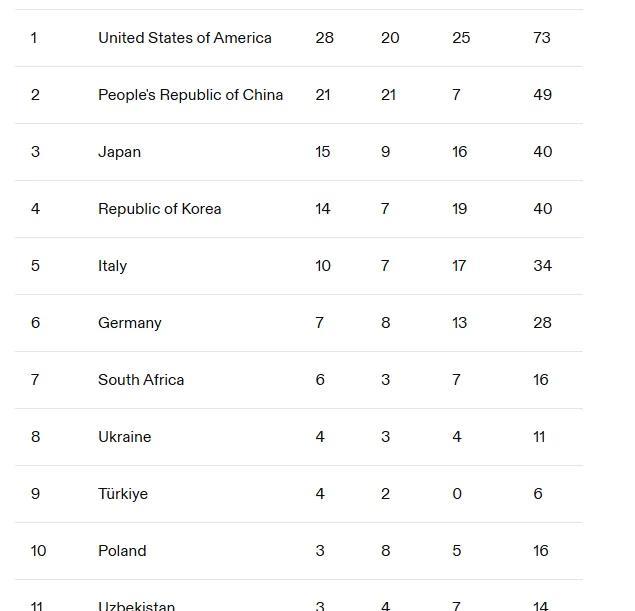635x611 pixels.
Task: Click United States total medal count 73
Action: coord(541,38)
